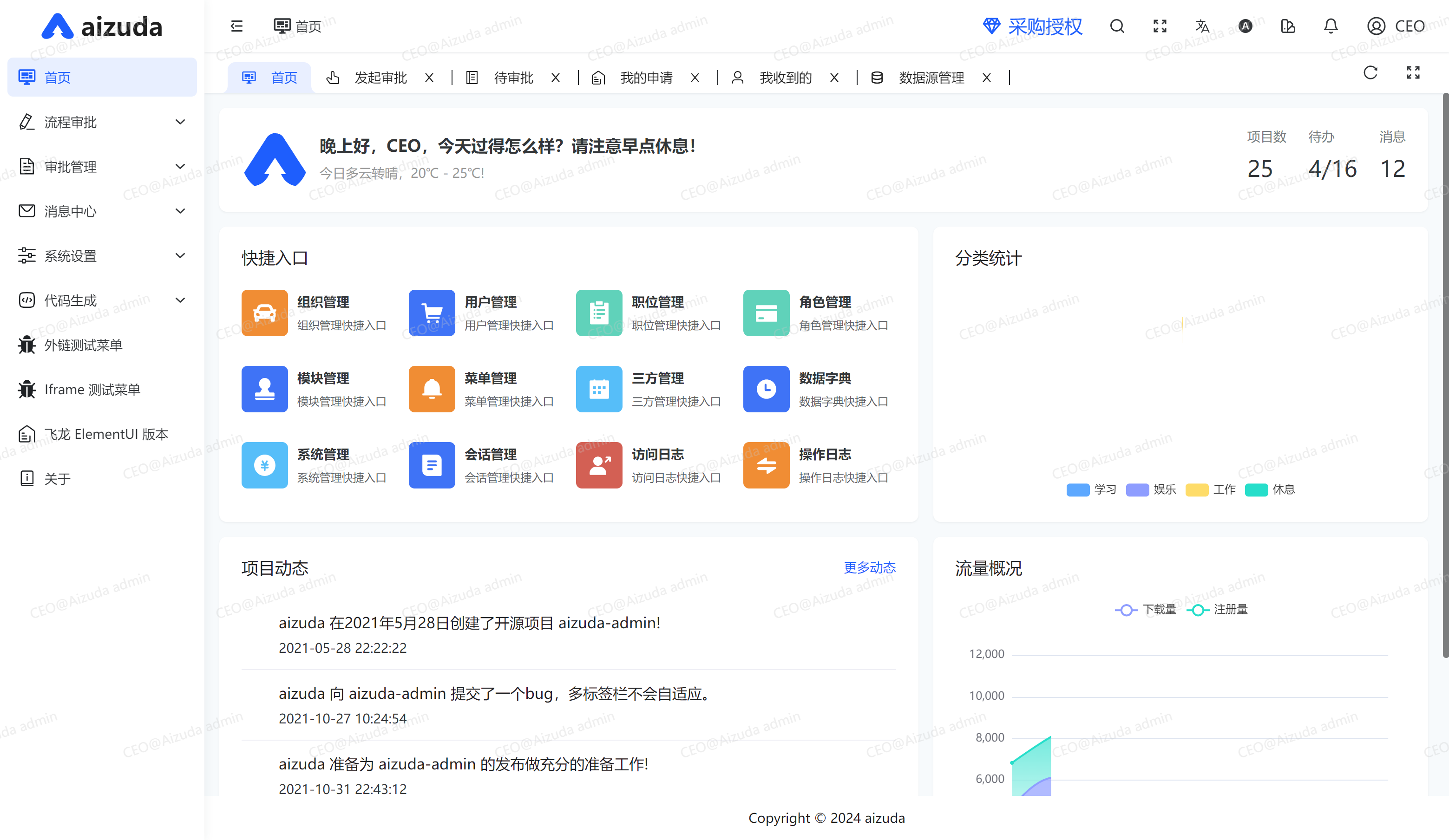1449x840 pixels.
Task: Close the 待审批 tab
Action: point(556,78)
